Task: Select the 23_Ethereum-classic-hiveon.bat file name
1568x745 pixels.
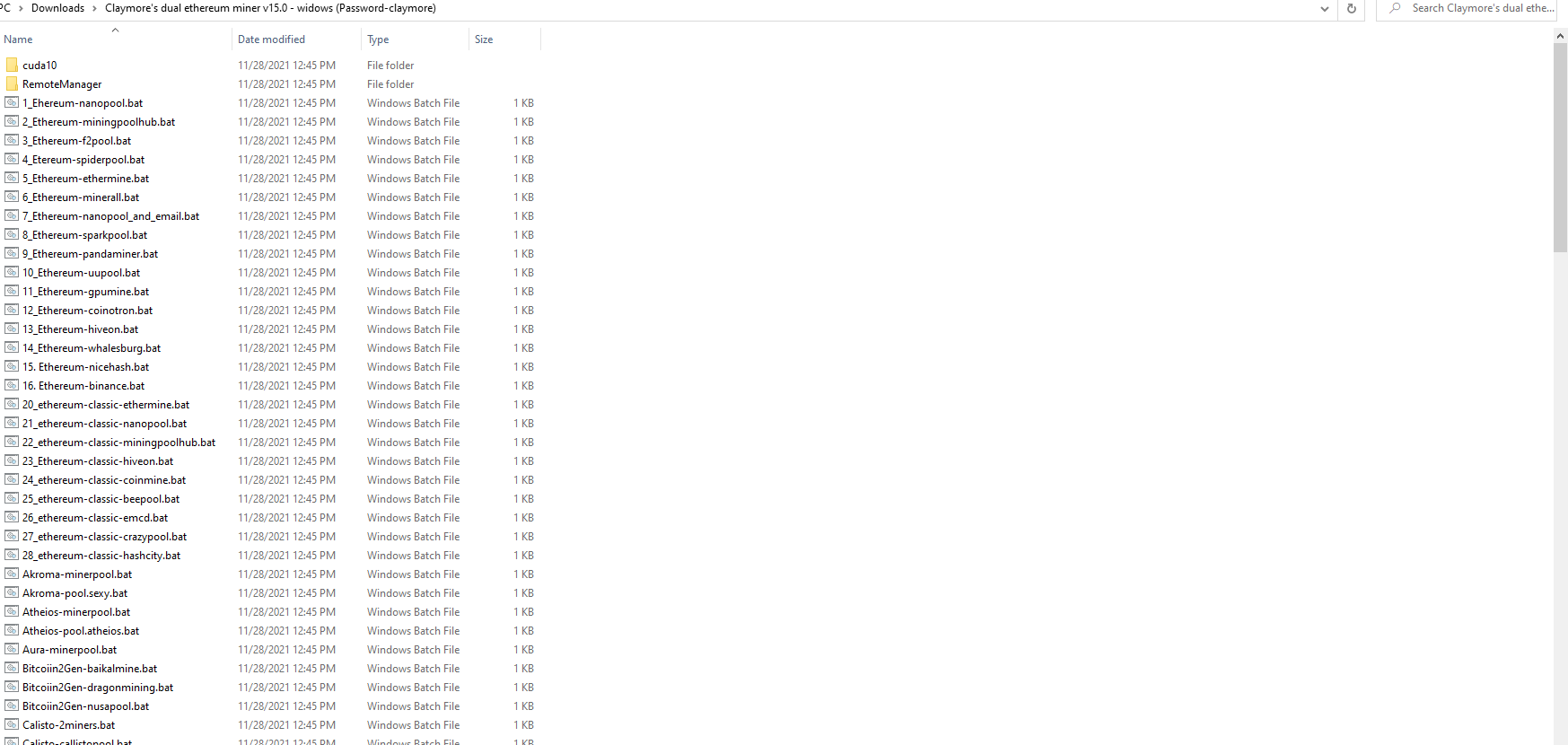Action: (x=98, y=460)
